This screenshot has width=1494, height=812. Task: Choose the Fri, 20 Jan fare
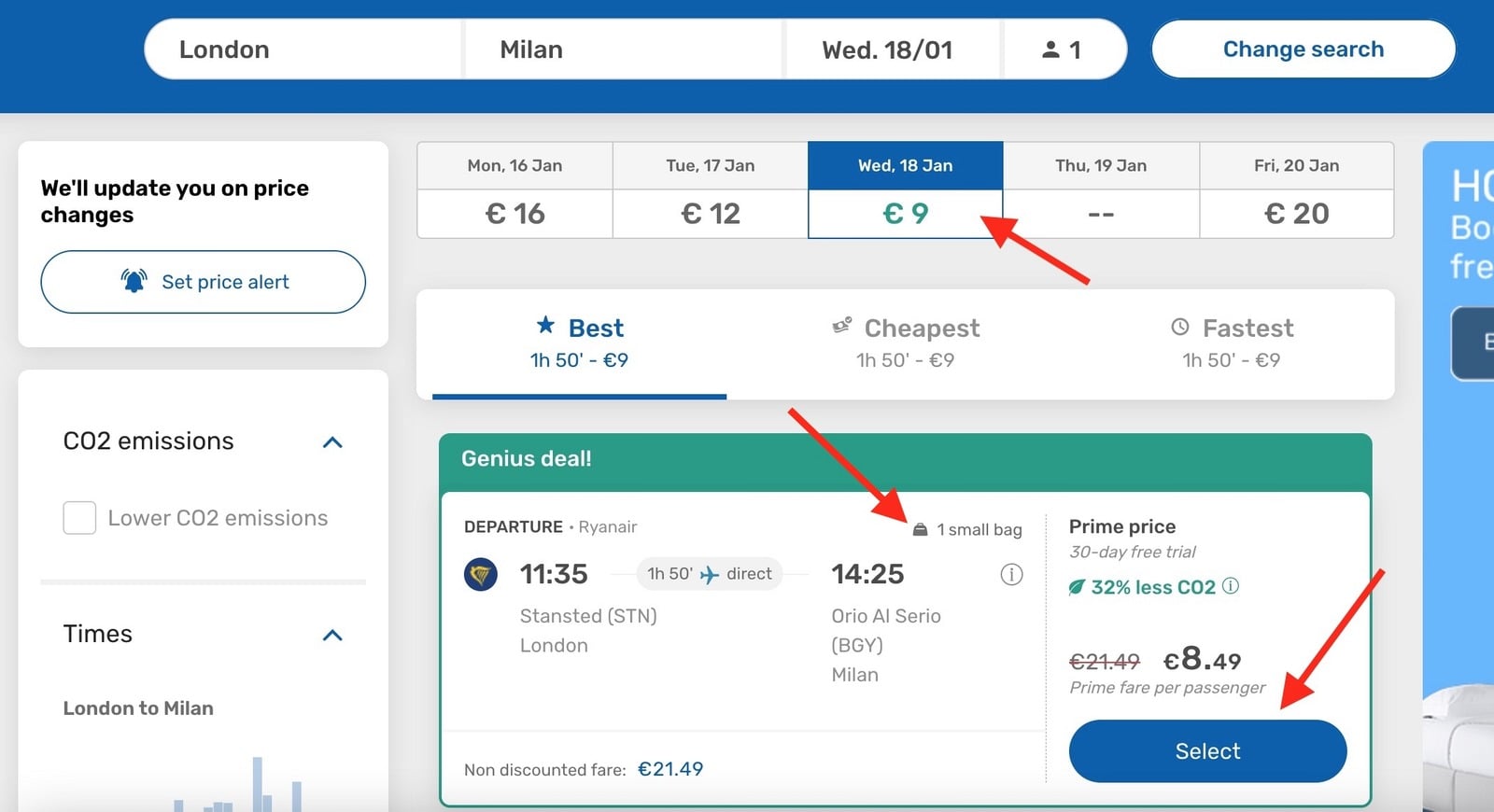tap(1296, 190)
